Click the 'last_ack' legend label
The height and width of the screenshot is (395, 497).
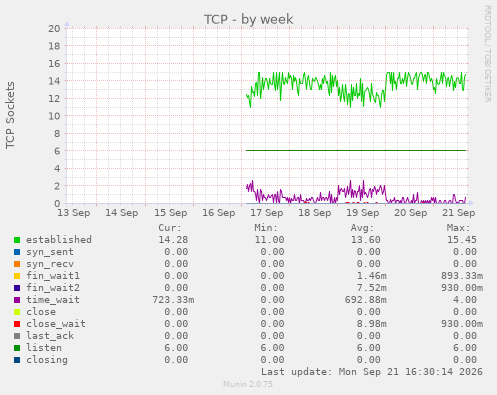click(x=50, y=336)
